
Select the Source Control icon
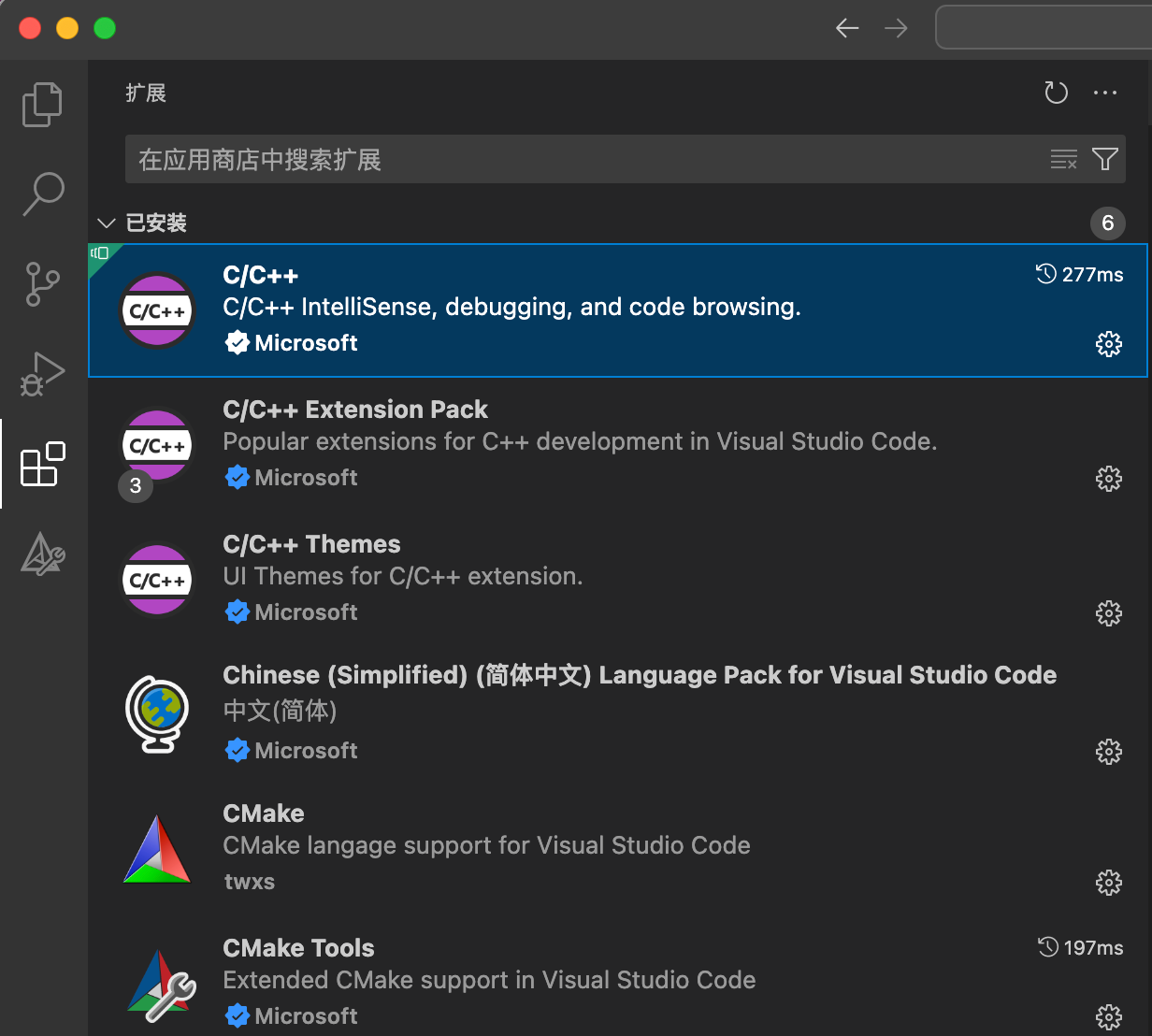tap(42, 283)
